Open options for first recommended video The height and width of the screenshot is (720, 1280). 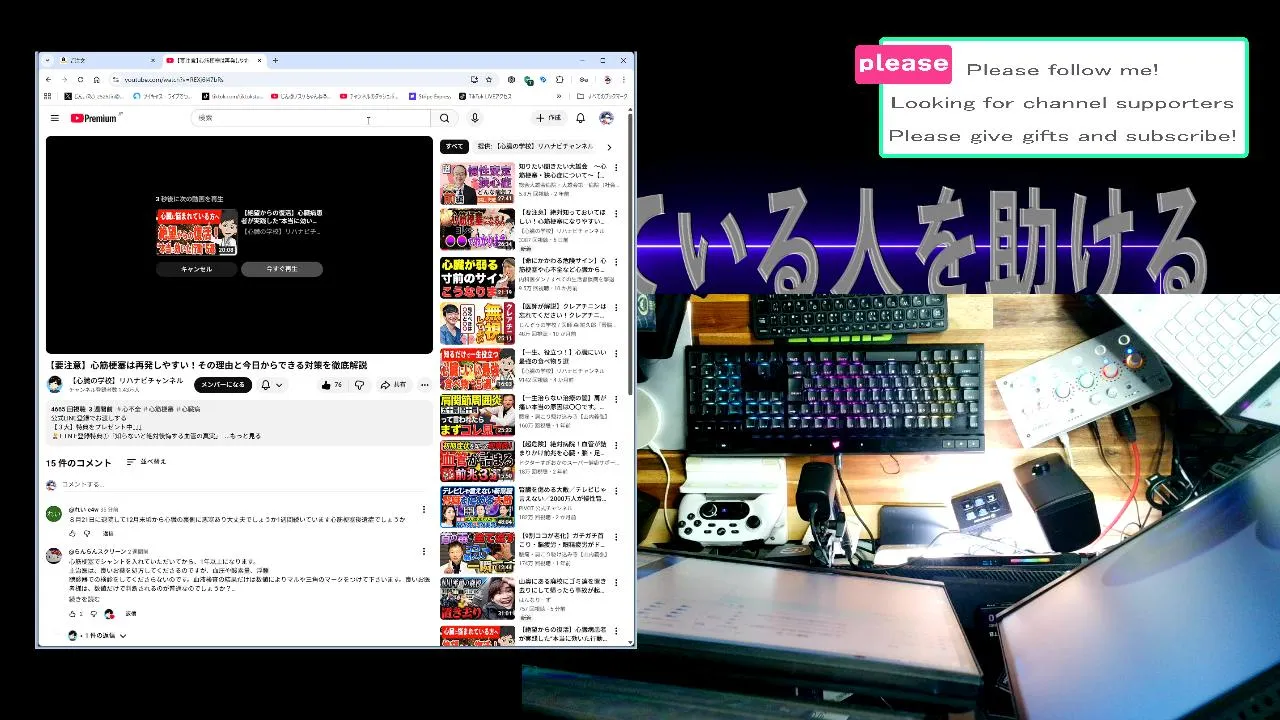[x=616, y=168]
